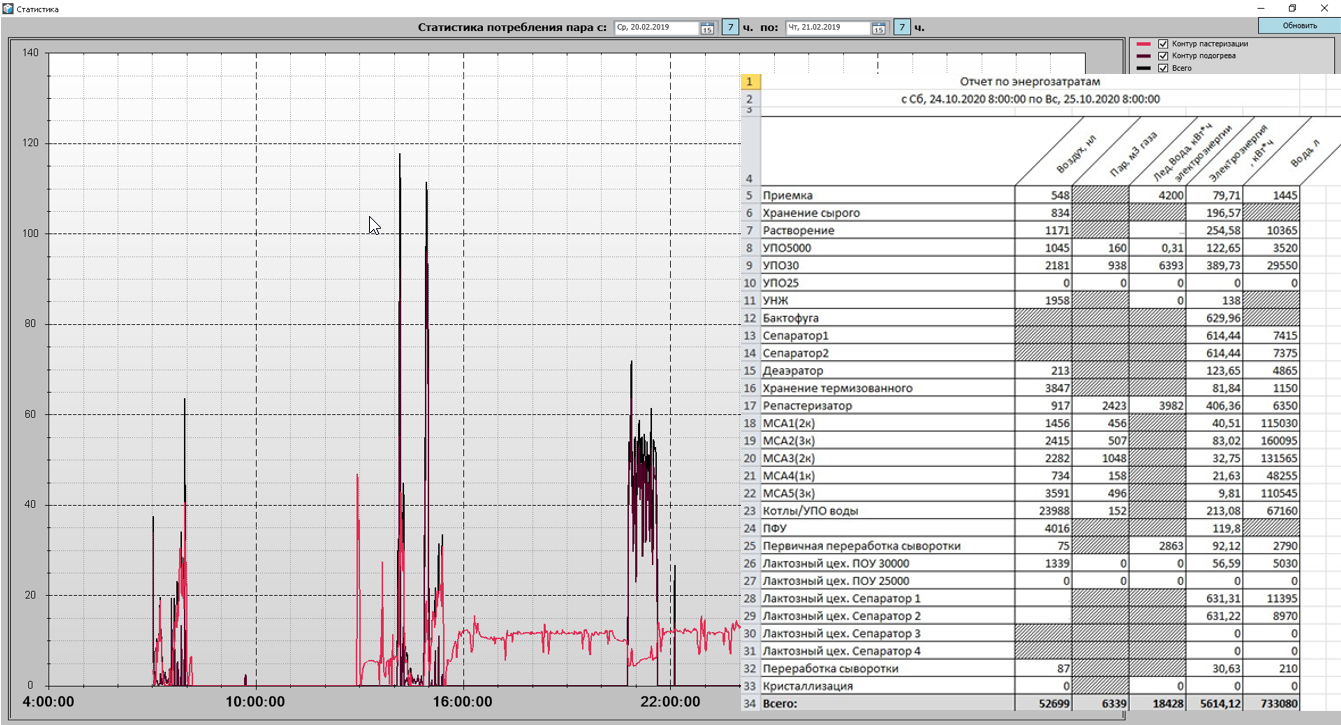The height and width of the screenshot is (725, 1341).
Task: Select row header 1 in the report
Action: tap(750, 82)
